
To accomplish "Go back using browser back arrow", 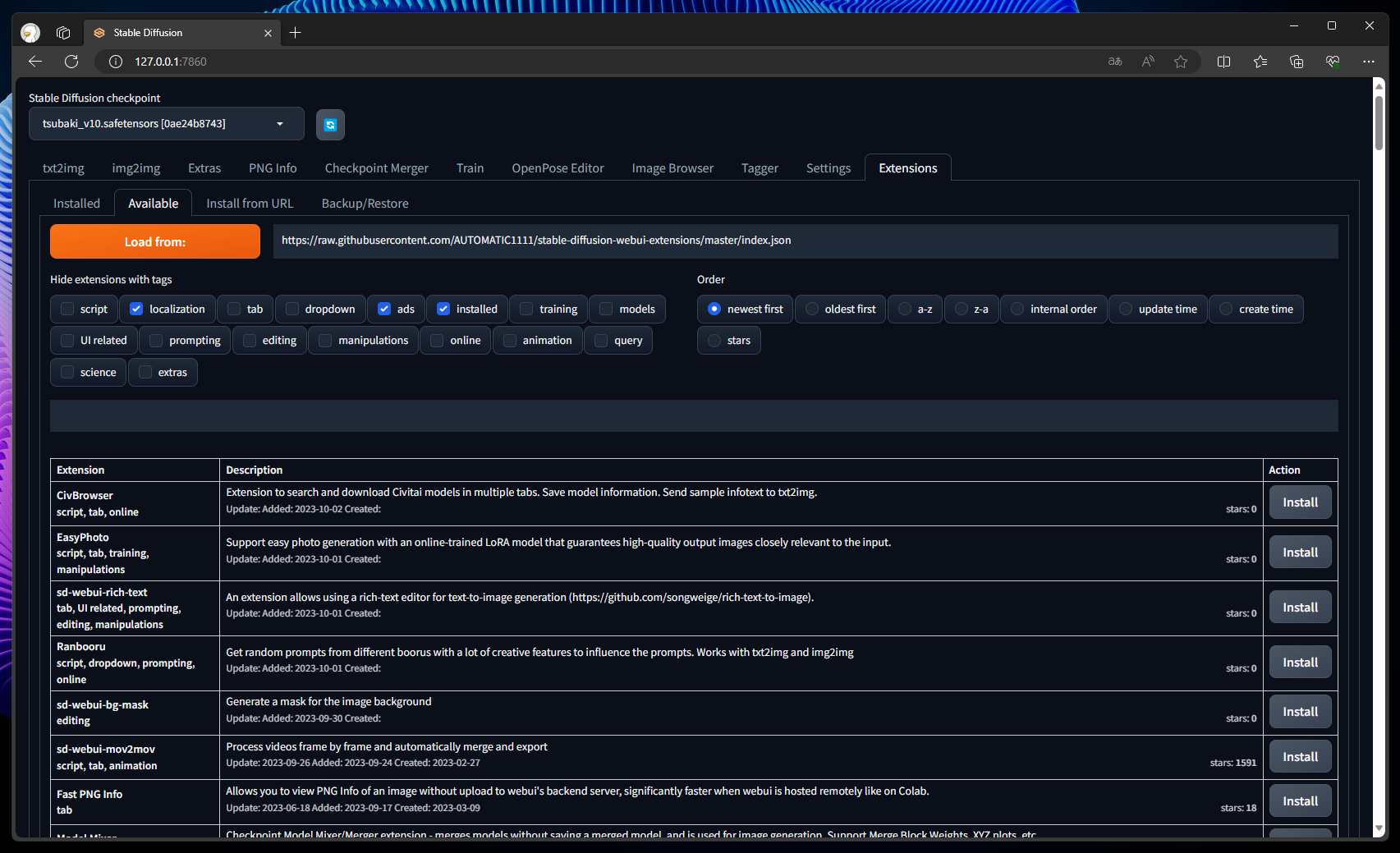I will pyautogui.click(x=34, y=62).
